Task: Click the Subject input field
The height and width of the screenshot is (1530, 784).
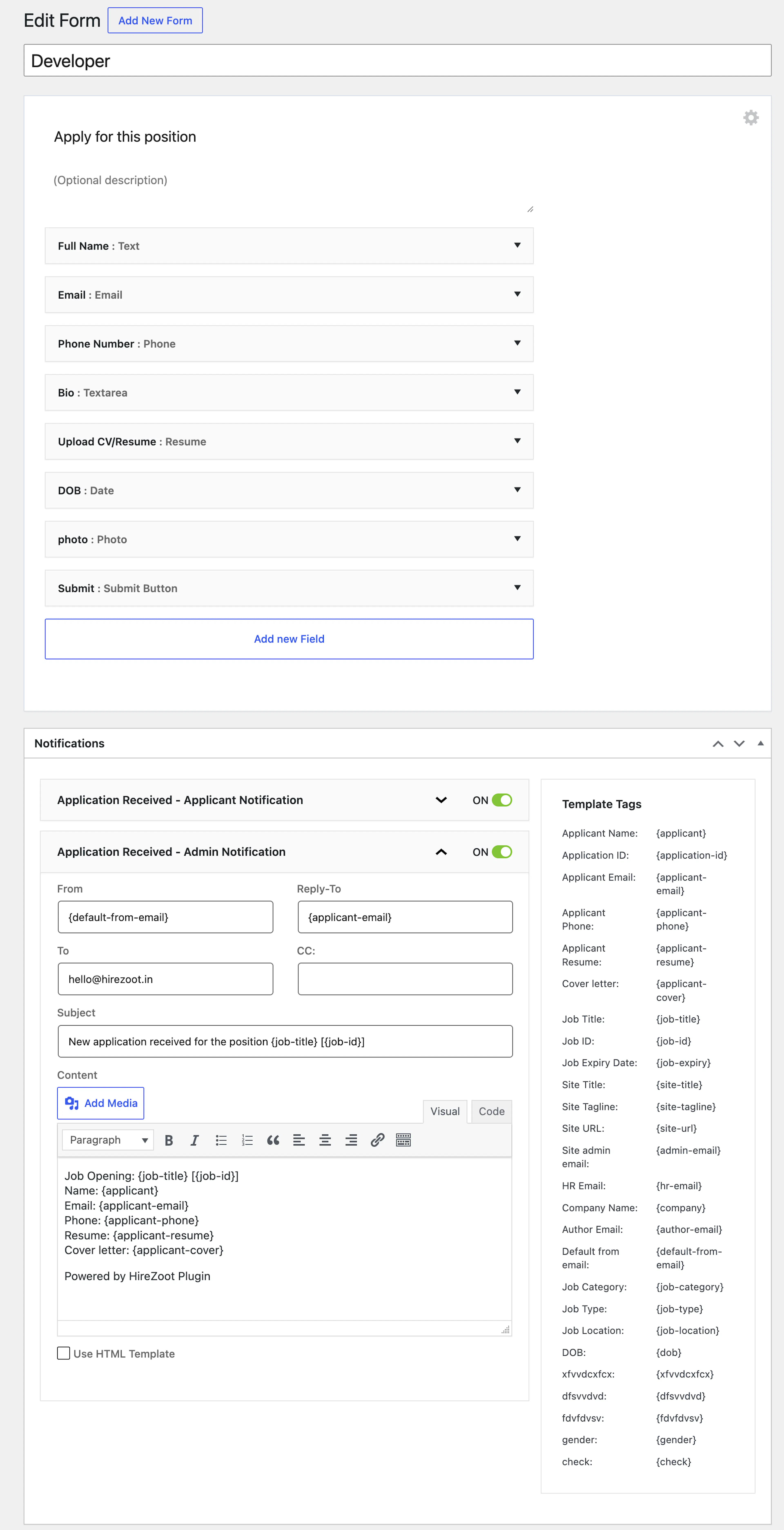Action: click(285, 1041)
